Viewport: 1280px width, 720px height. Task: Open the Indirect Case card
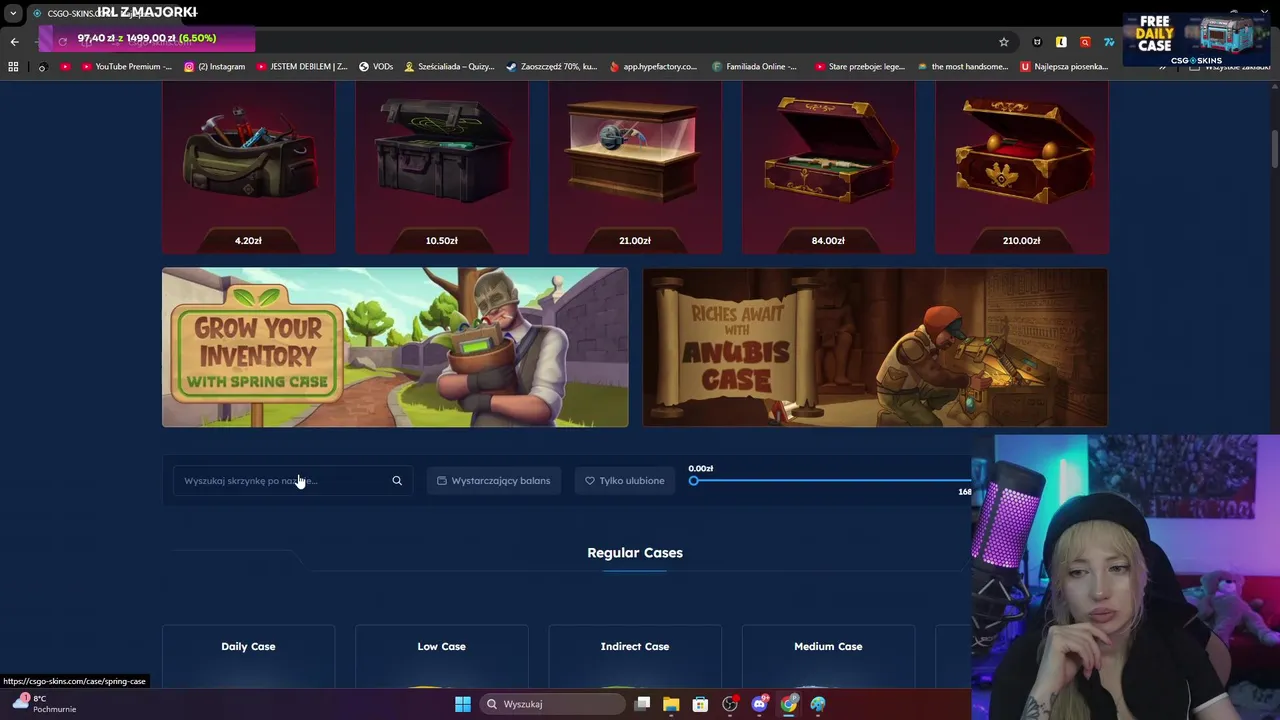pyautogui.click(x=635, y=658)
